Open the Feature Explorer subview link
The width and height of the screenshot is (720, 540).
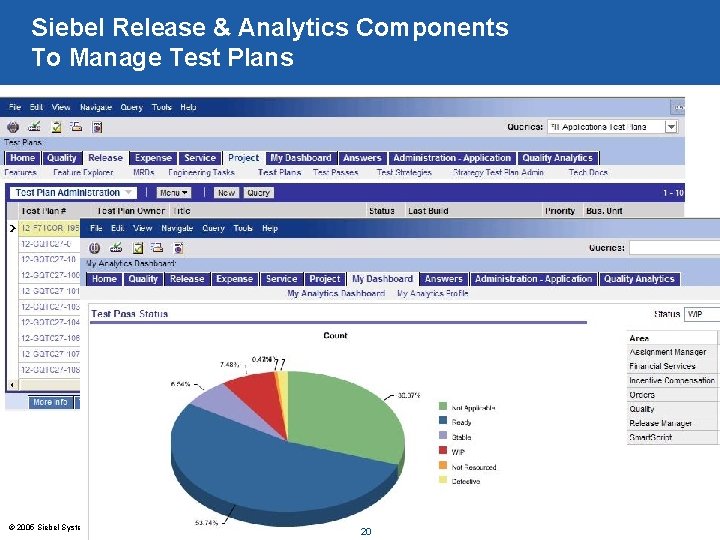pyautogui.click(x=83, y=172)
